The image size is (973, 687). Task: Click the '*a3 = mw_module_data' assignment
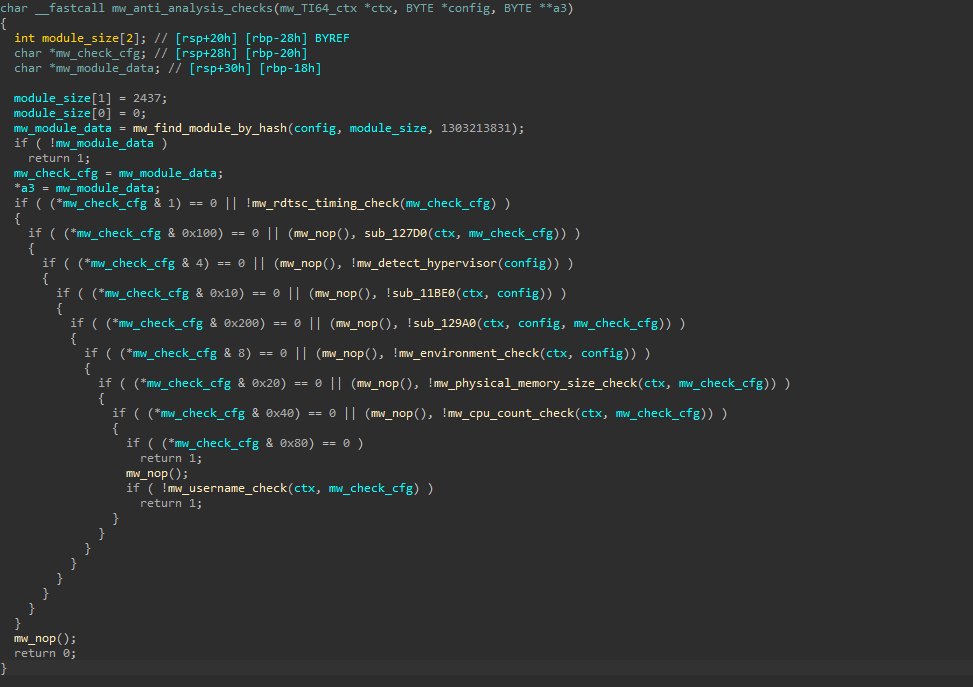coord(87,188)
